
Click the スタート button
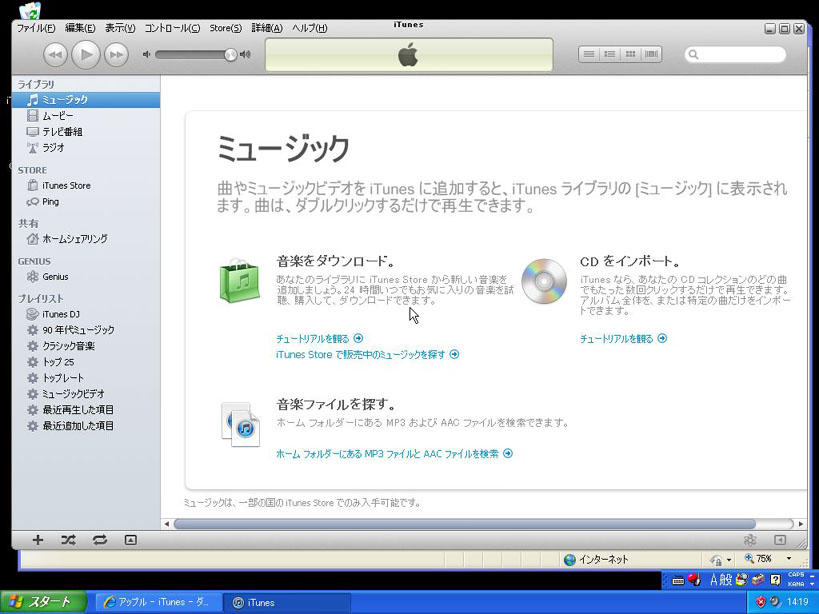[x=43, y=602]
